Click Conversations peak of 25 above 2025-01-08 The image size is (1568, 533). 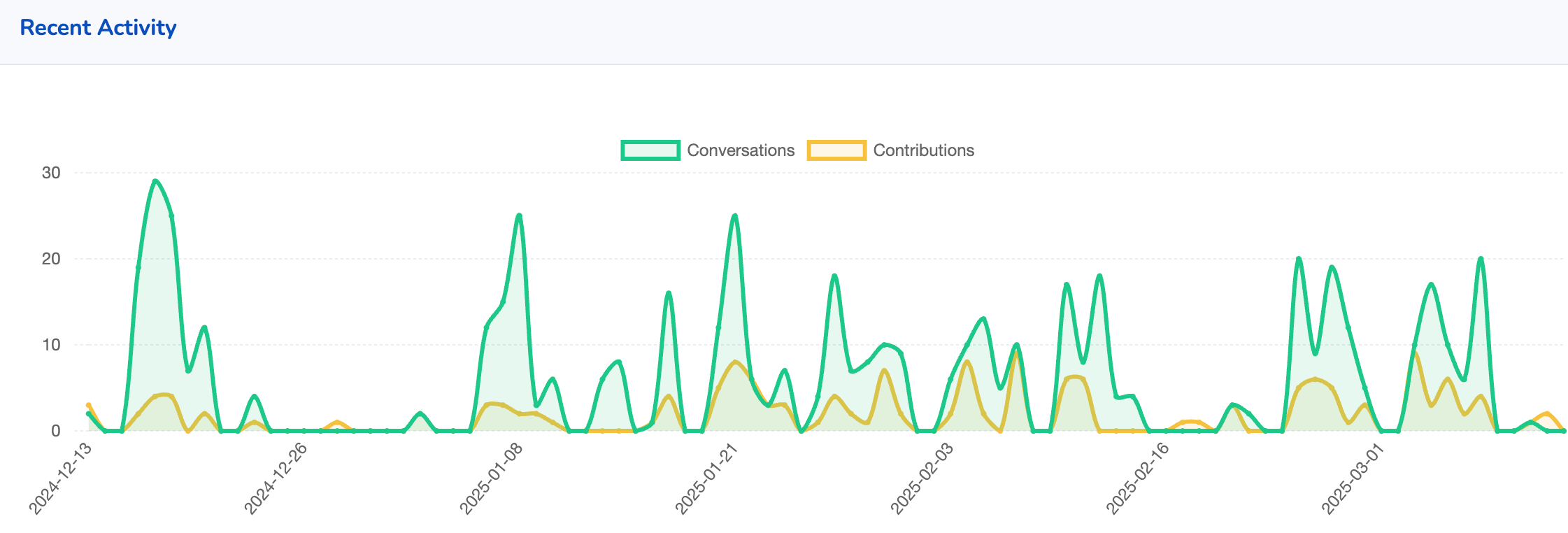pos(519,215)
